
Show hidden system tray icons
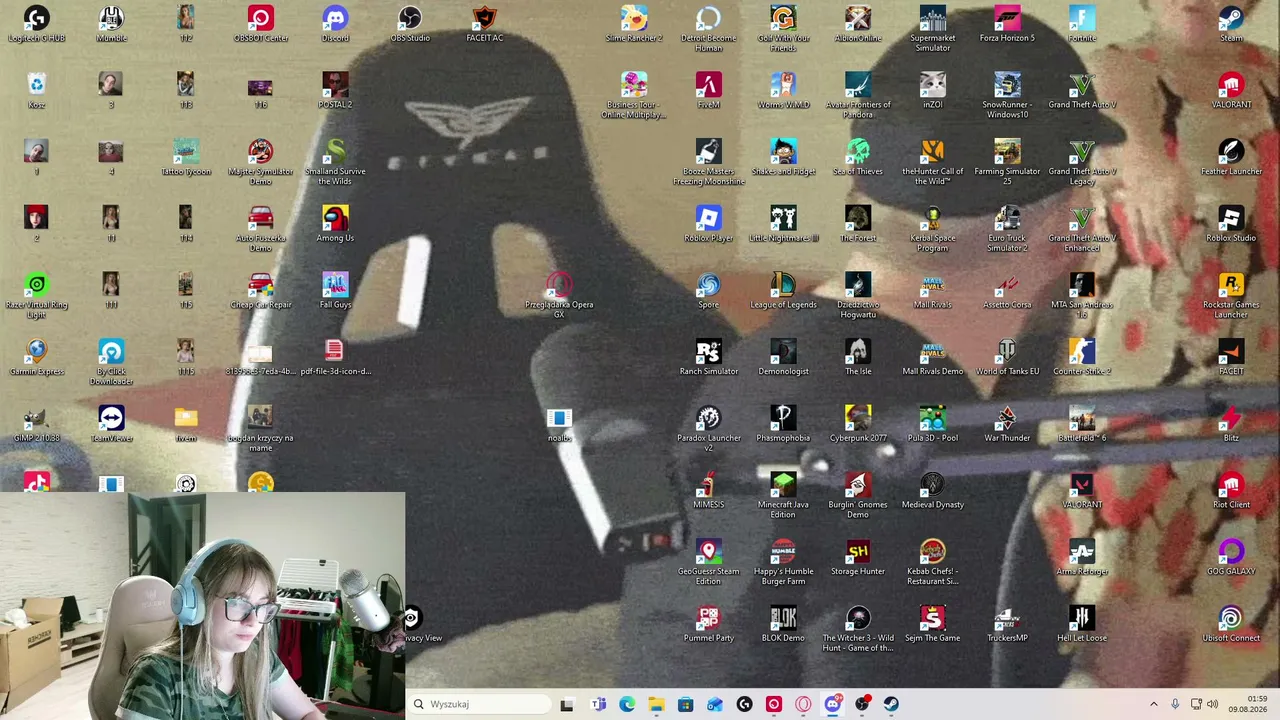[1154, 704]
